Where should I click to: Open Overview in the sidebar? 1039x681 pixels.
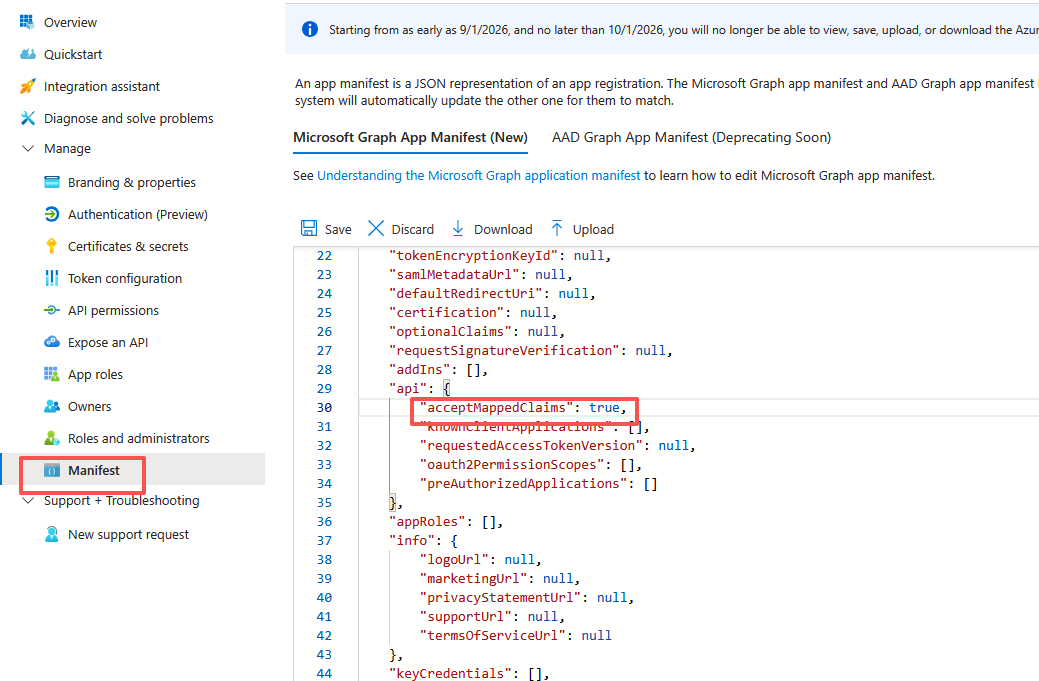[x=70, y=23]
